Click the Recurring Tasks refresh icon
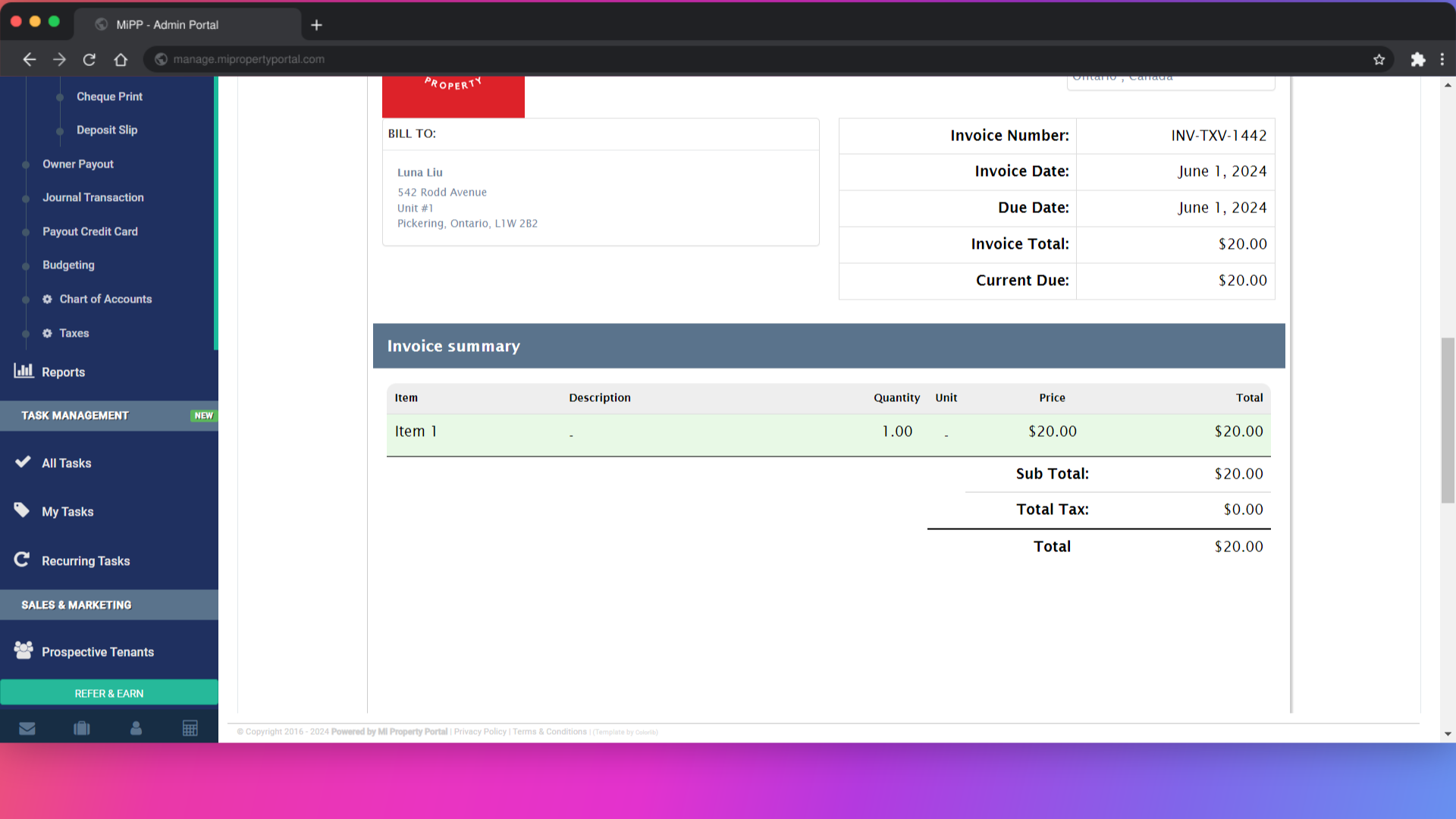The image size is (1456, 819). [22, 559]
